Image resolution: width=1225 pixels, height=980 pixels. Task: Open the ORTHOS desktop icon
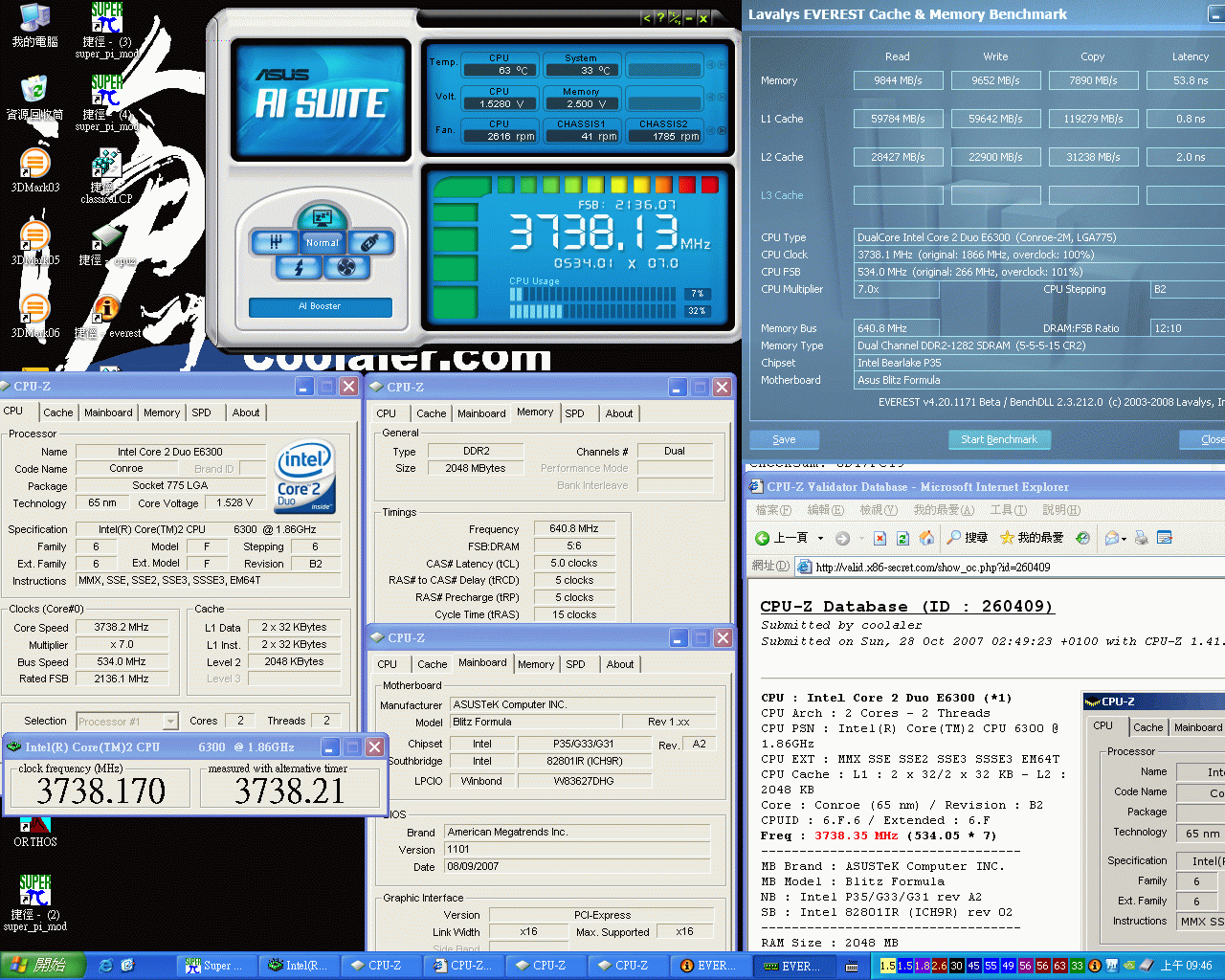pos(34,831)
